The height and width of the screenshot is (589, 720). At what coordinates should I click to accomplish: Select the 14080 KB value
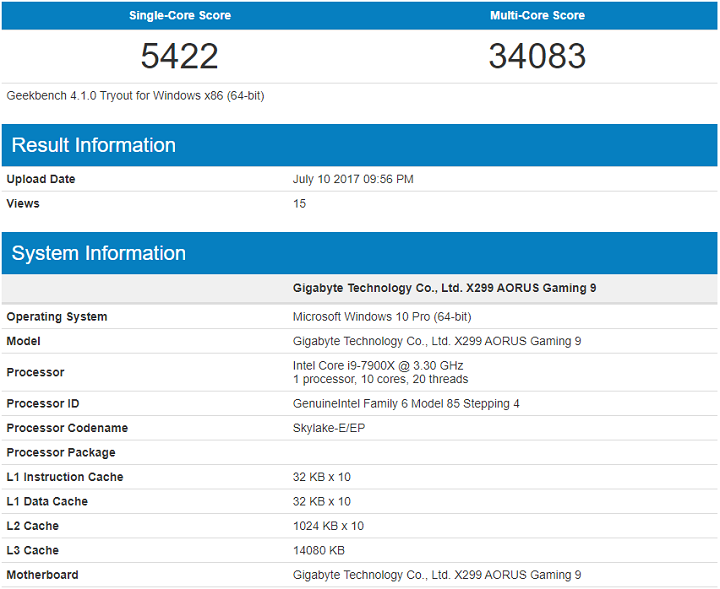tap(319, 550)
